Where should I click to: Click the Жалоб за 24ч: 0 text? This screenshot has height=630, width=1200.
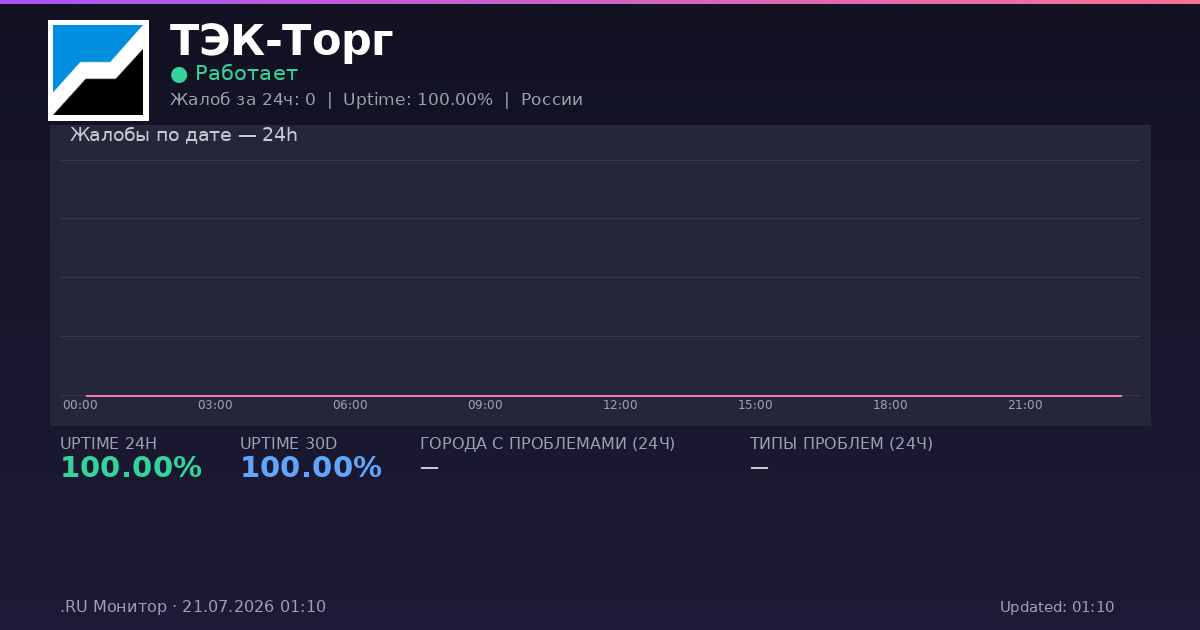(243, 100)
